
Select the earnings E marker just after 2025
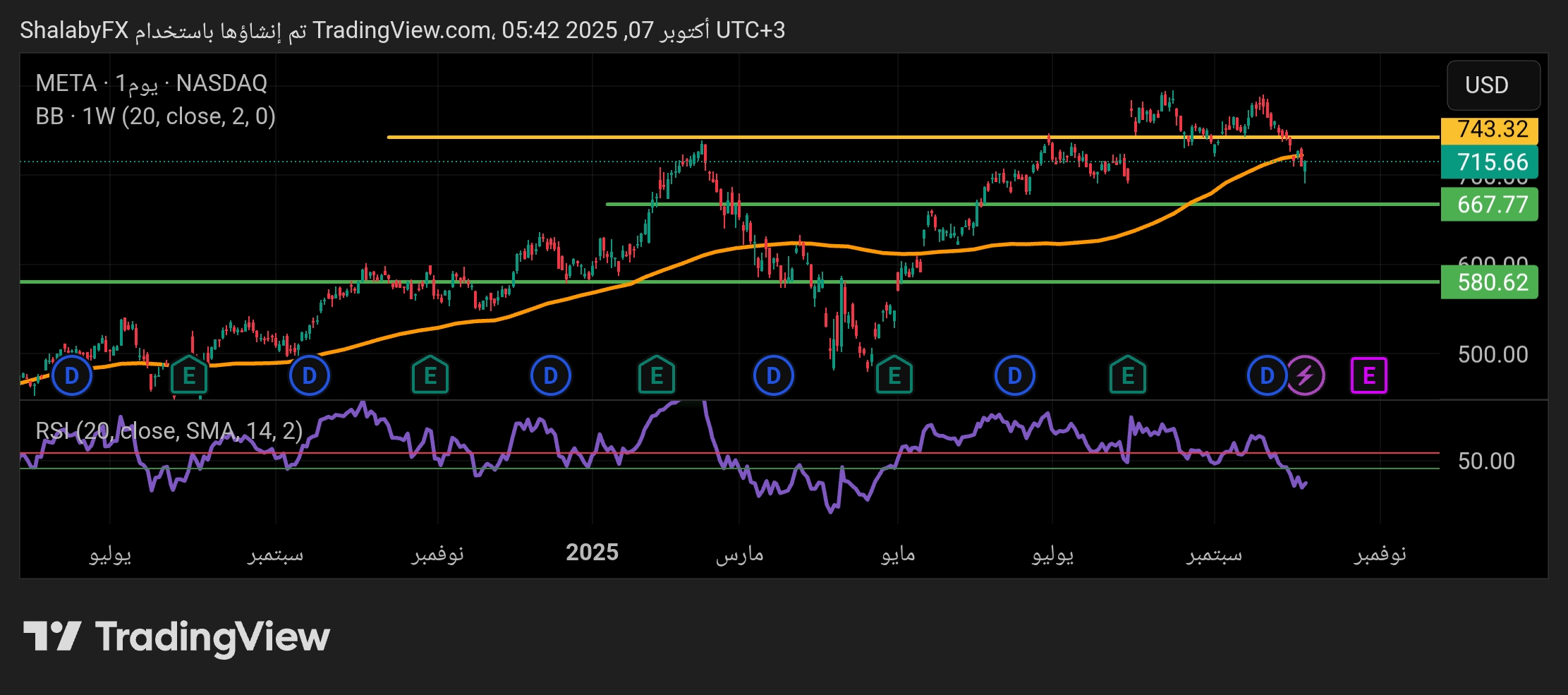657,375
